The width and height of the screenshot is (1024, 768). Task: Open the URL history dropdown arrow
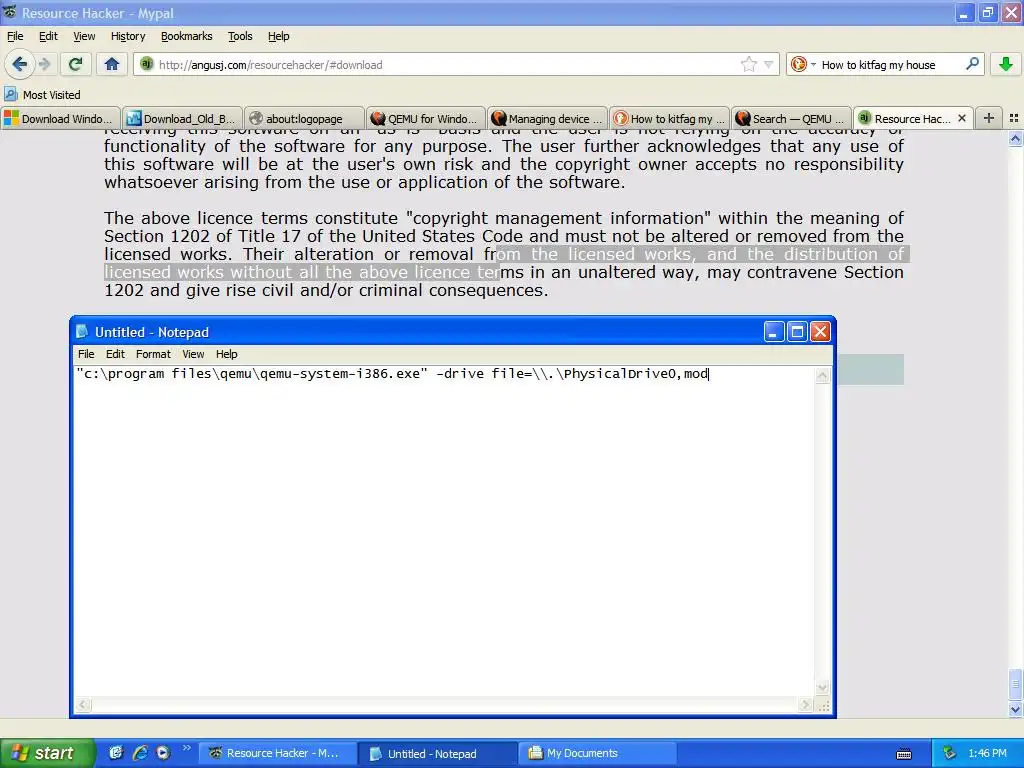pos(769,64)
